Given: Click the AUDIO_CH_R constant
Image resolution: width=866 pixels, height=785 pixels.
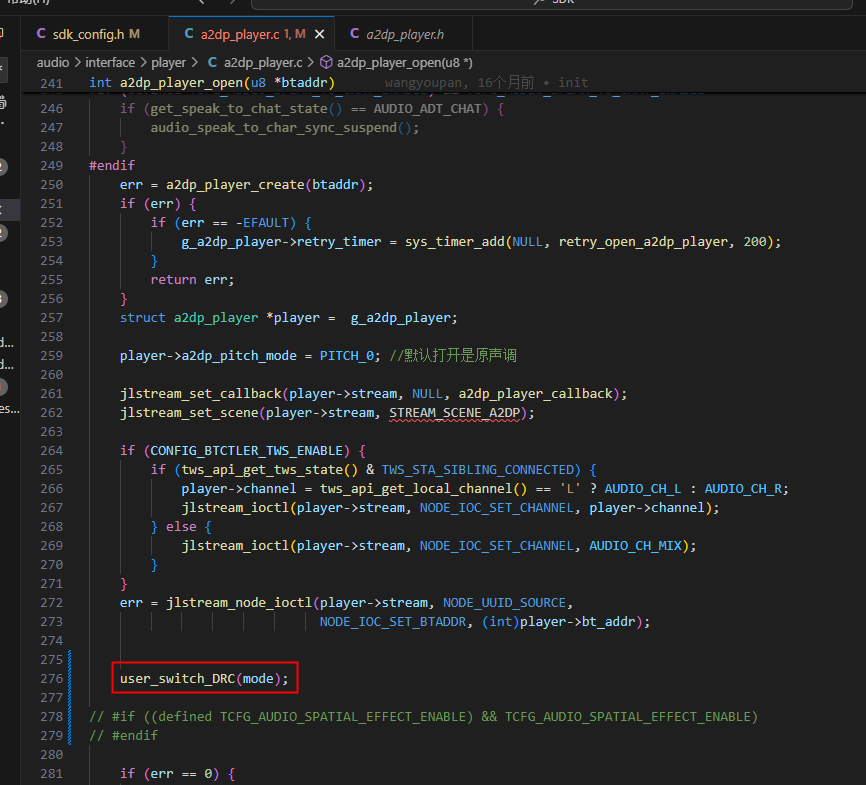Looking at the screenshot, I should click(x=743, y=489).
